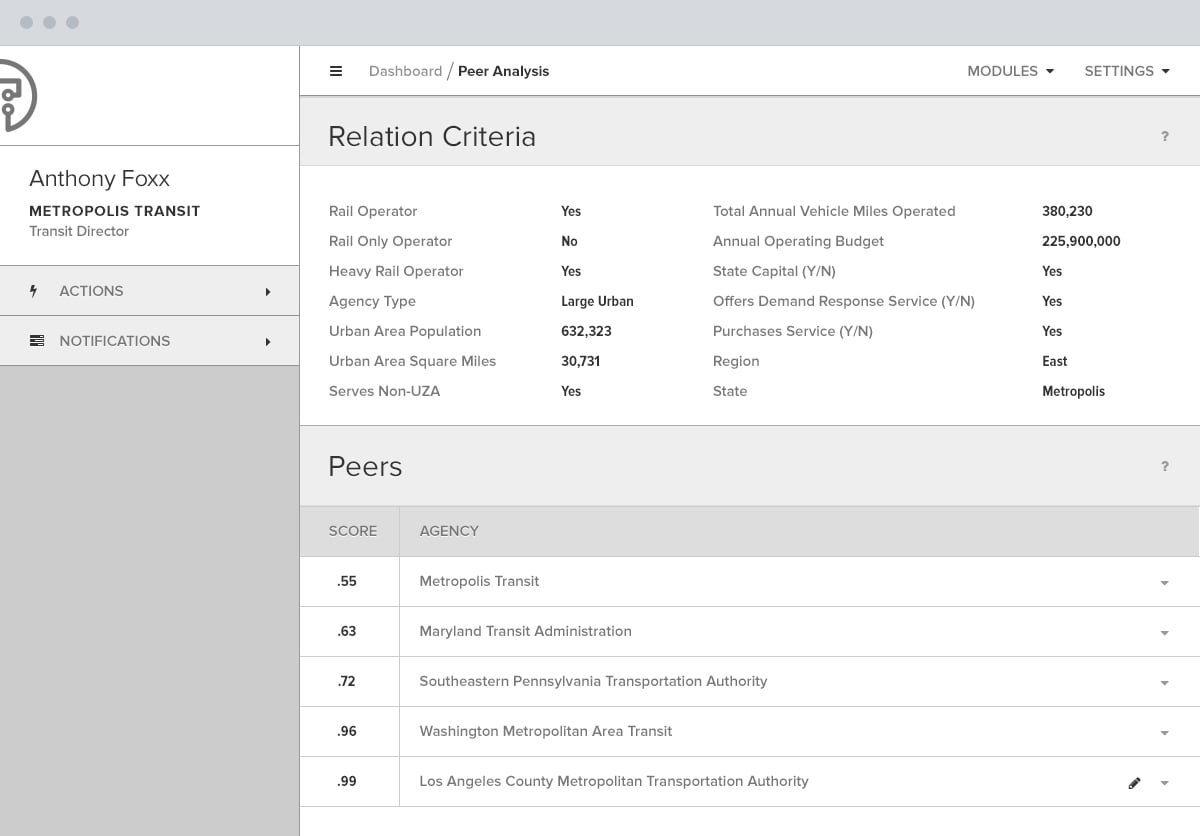This screenshot has width=1200, height=836.
Task: Click the Notifications list icon
Action: pyautogui.click(x=37, y=341)
